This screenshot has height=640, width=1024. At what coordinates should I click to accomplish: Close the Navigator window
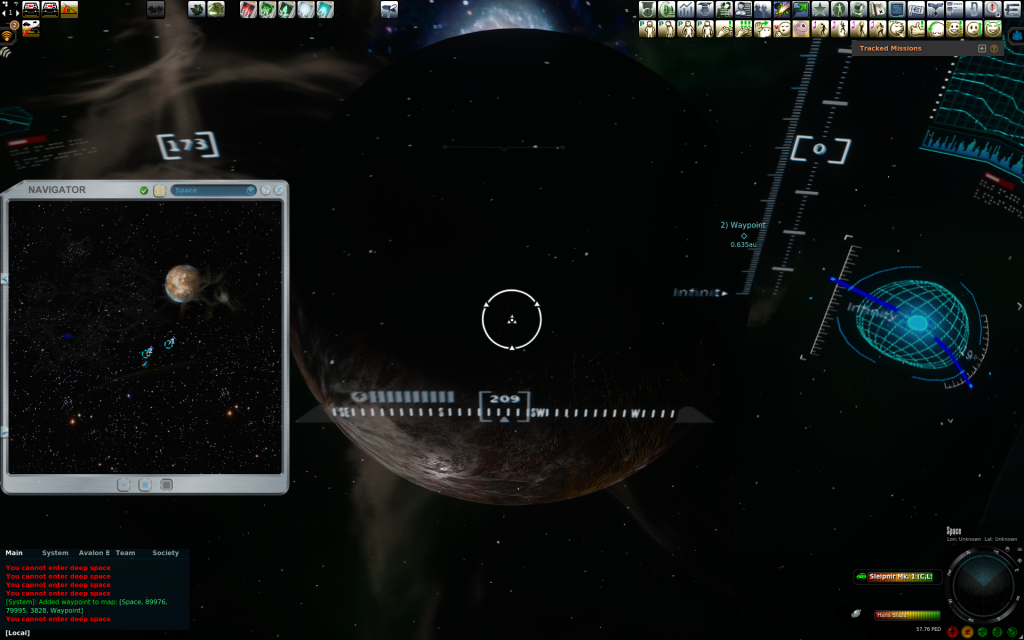(x=279, y=190)
